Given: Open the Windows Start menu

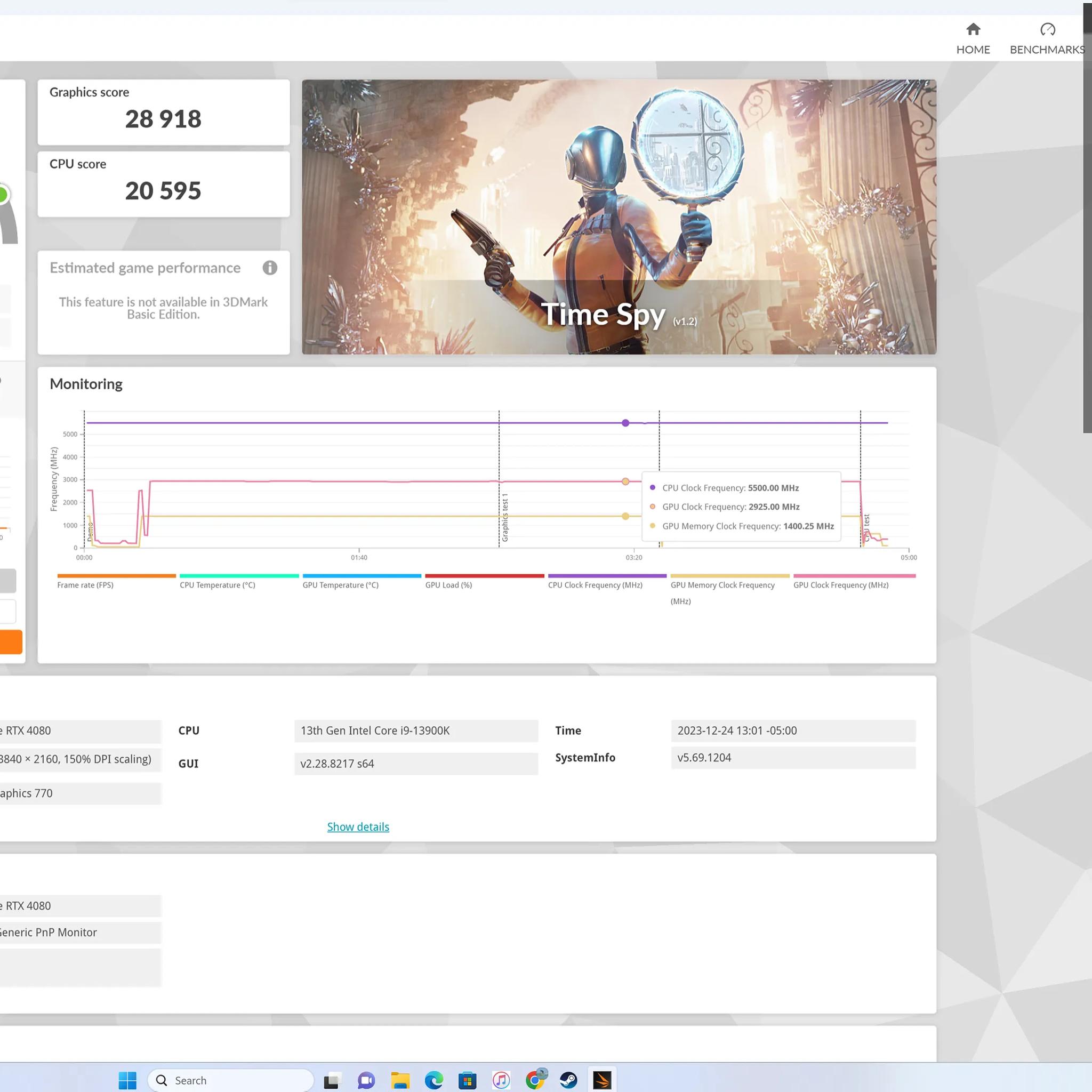Looking at the screenshot, I should pos(127,1080).
